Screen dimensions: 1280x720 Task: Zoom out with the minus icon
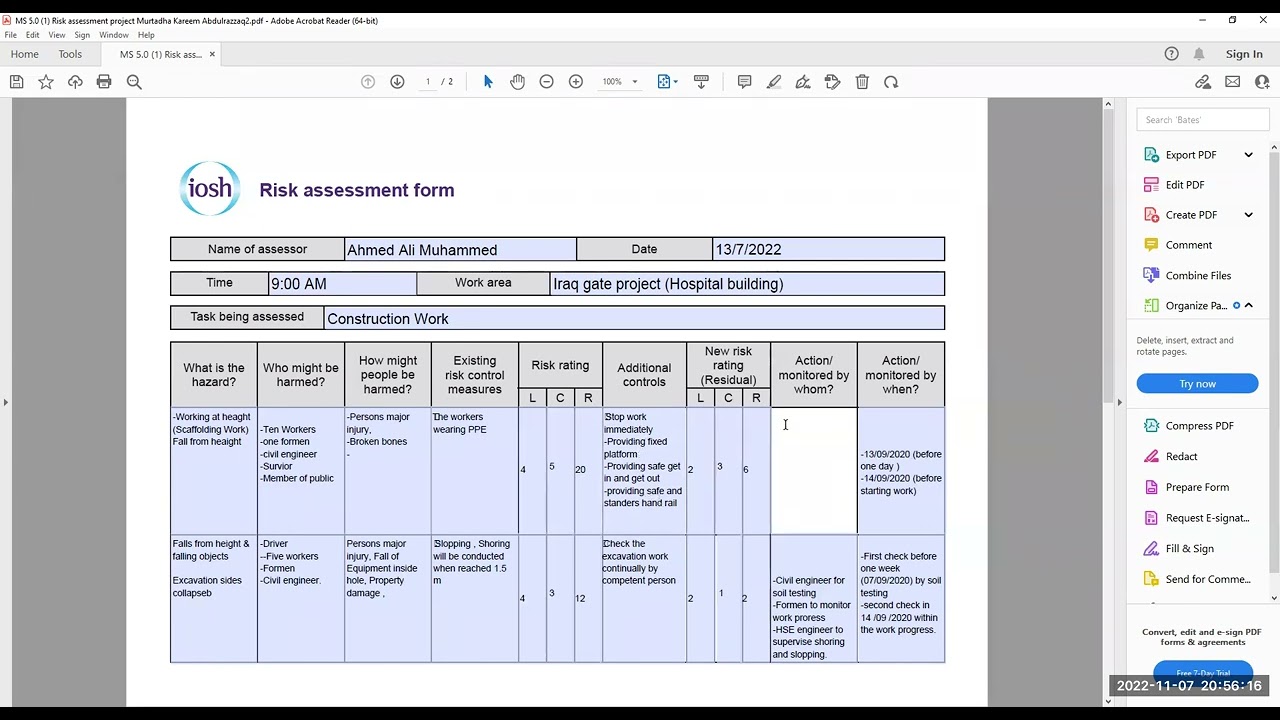coord(546,82)
